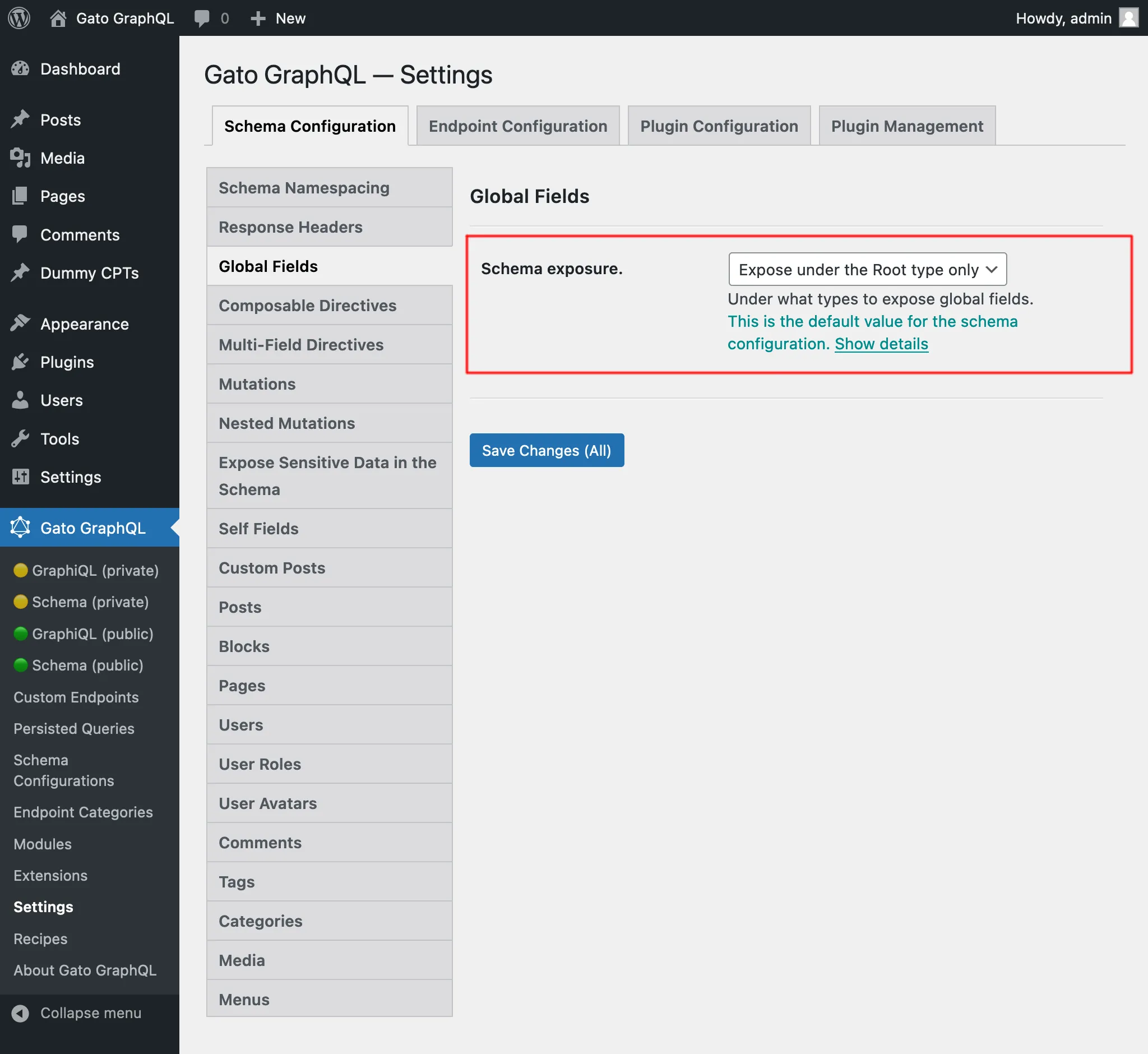The height and width of the screenshot is (1054, 1148).
Task: Select Composable Directives settings section
Action: (330, 306)
